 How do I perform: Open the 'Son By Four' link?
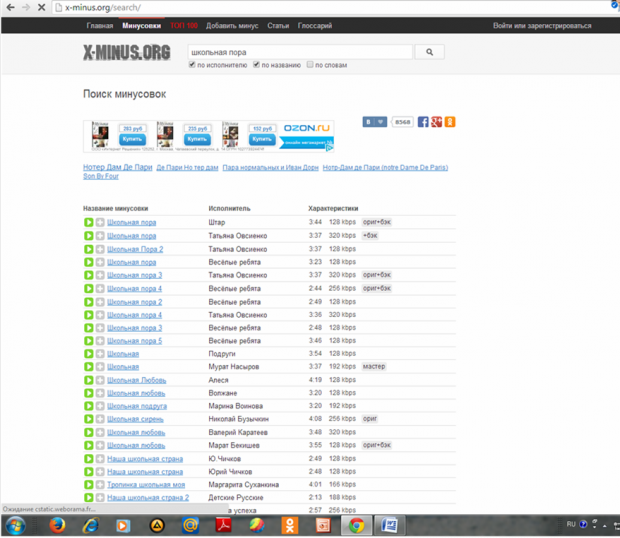101,176
